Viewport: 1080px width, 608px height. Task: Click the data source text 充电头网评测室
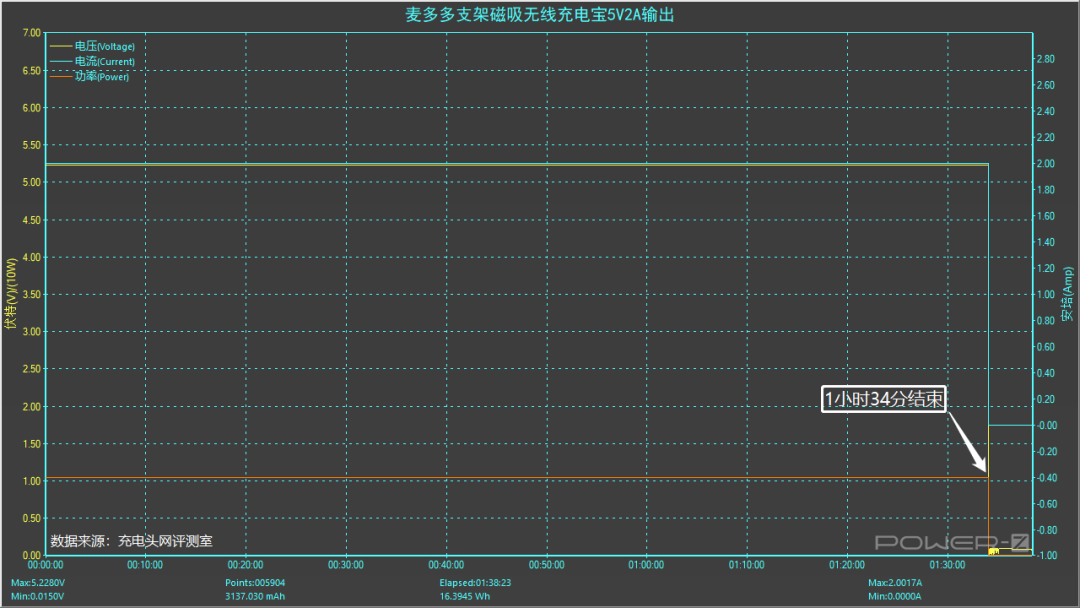[x=165, y=541]
